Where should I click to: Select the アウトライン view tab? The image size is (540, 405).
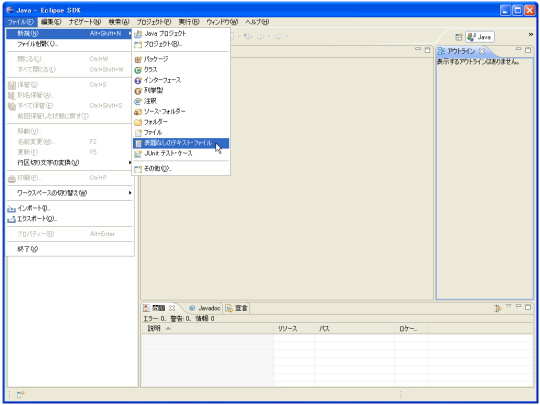tap(461, 51)
